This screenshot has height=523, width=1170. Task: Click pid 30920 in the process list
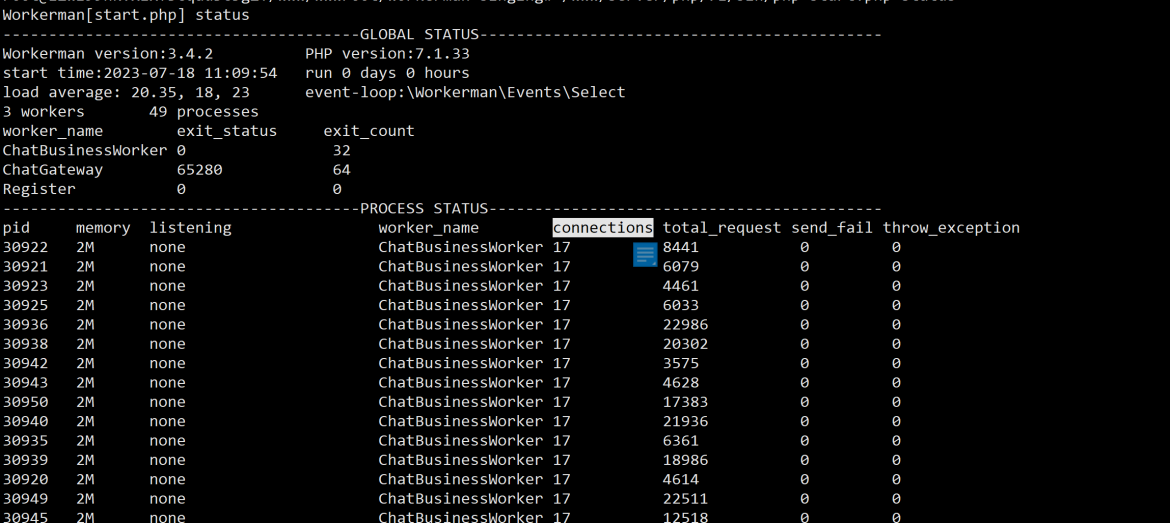[x=25, y=480]
